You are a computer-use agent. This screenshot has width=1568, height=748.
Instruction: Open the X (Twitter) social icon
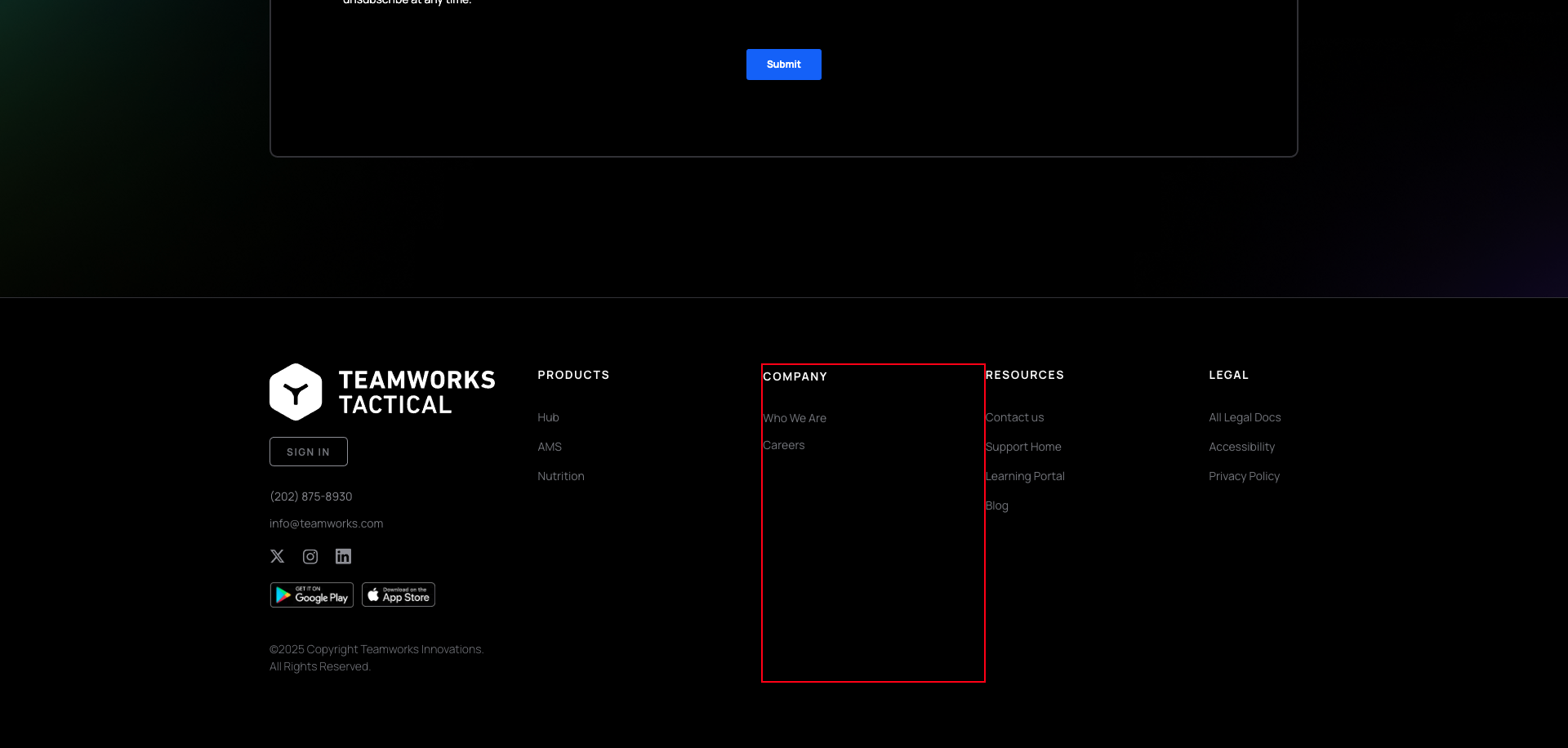(277, 556)
